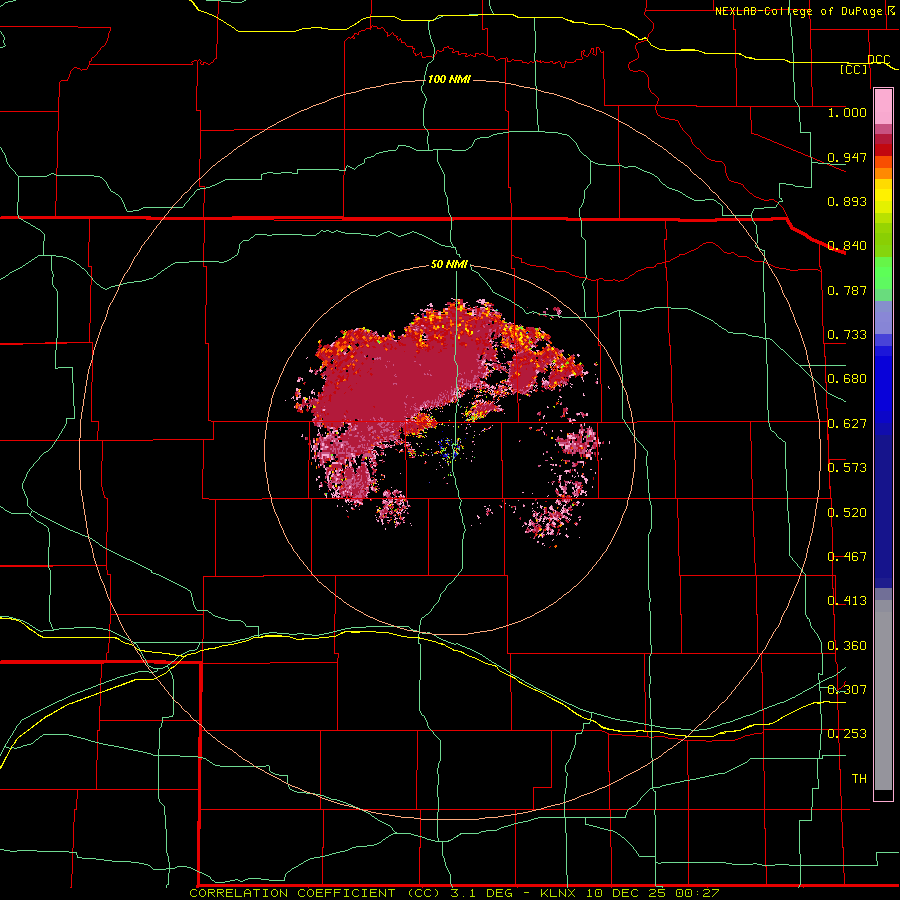The width and height of the screenshot is (900, 900).
Task: Select the 0.573 scale value
Action: coord(847,468)
